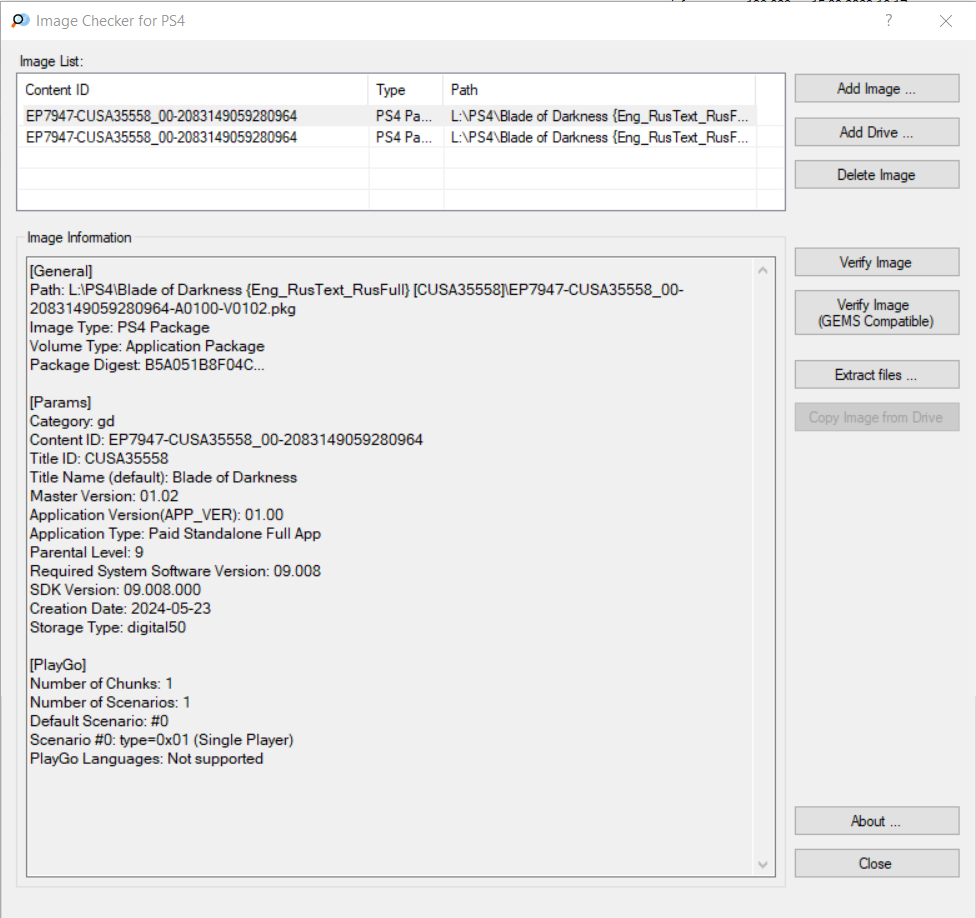Click the Application Version(APP_VER) line

click(x=157, y=515)
